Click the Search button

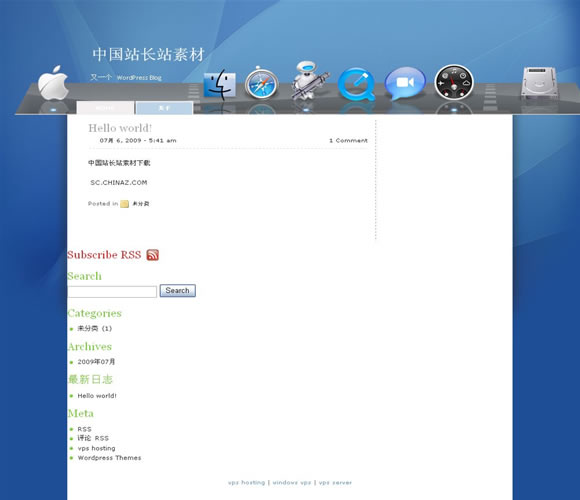pyautogui.click(x=178, y=291)
